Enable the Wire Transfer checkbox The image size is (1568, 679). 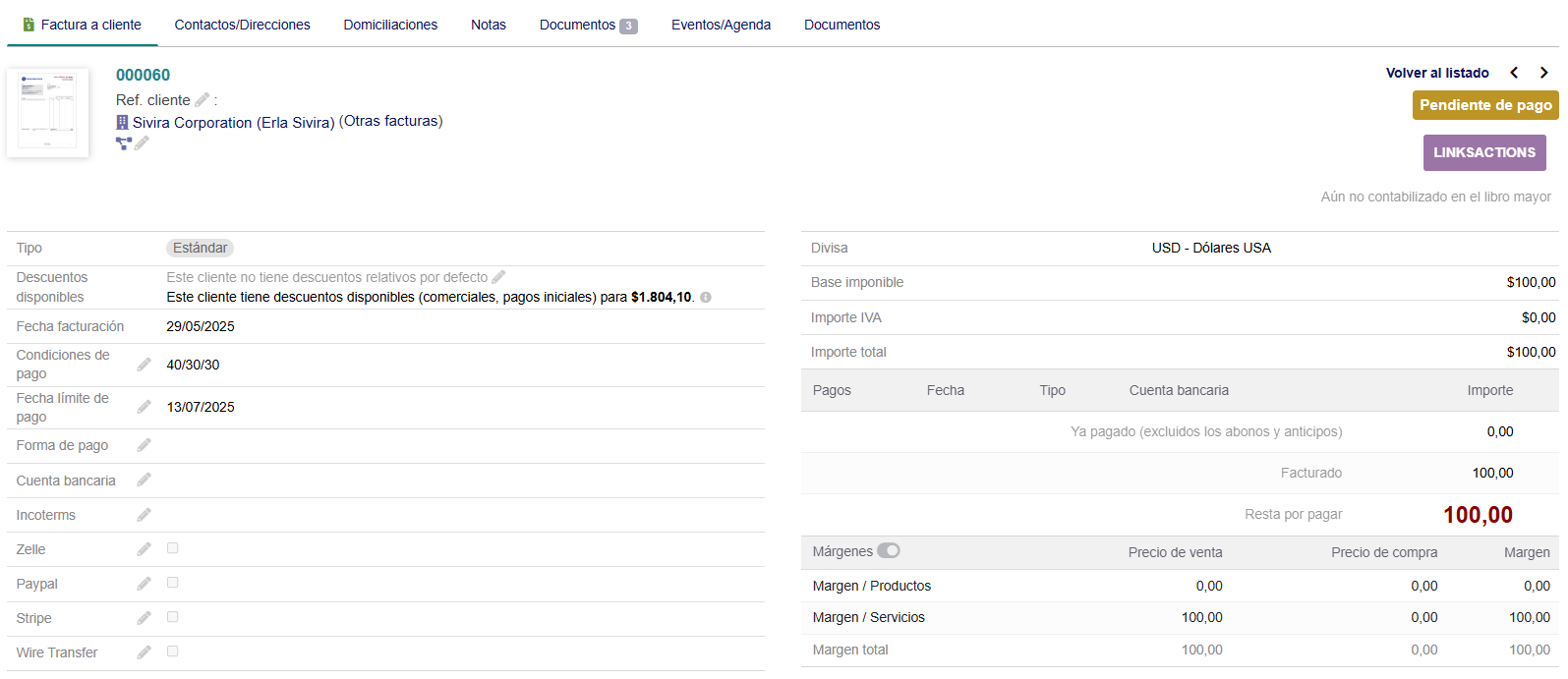[173, 651]
